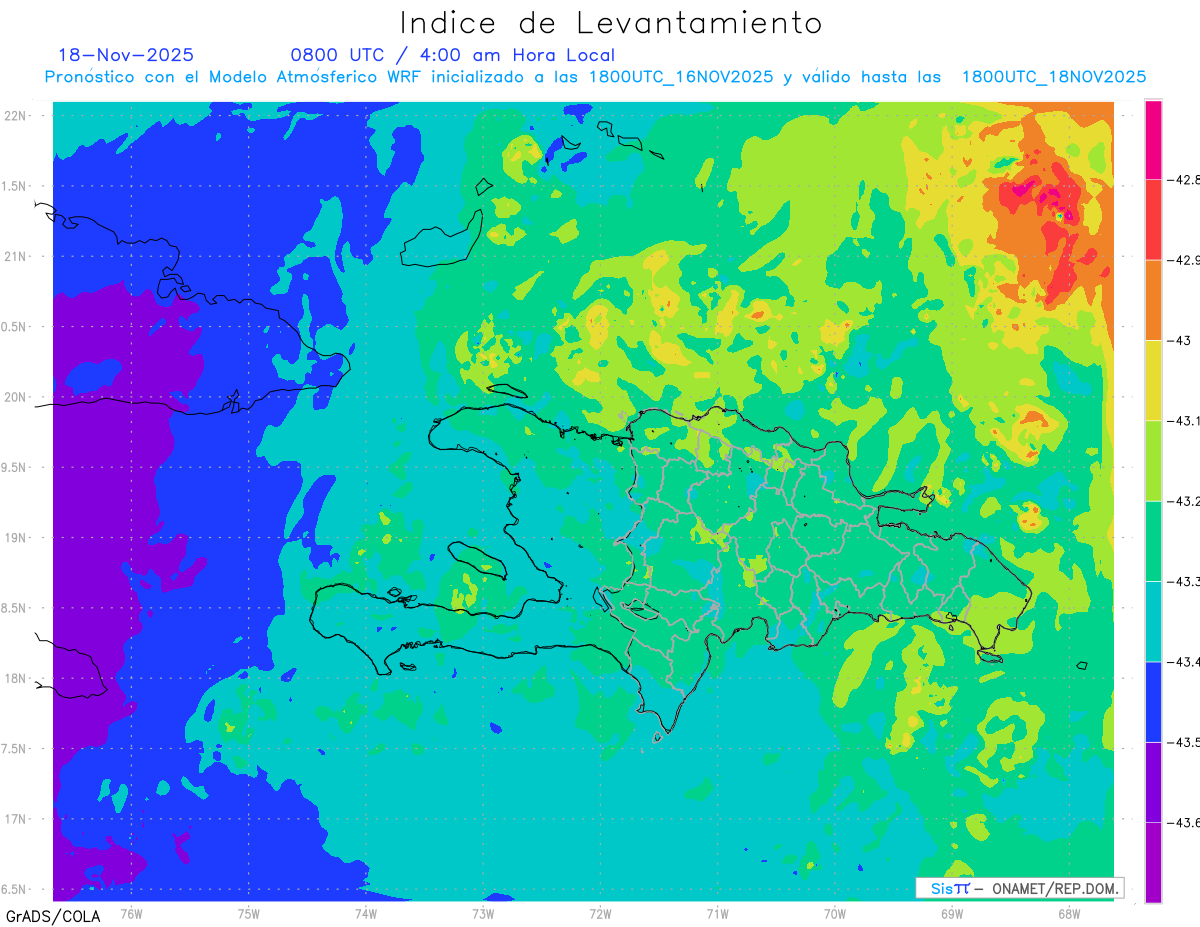
Task: Click the -43.3 colorbar value
Action: pyautogui.click(x=1183, y=581)
